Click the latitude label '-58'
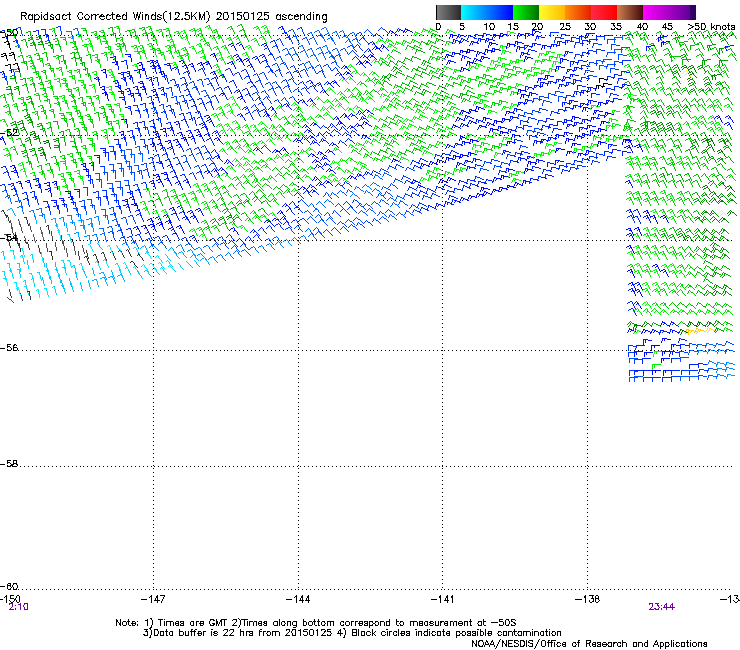The width and height of the screenshot is (740, 650). coord(9,464)
